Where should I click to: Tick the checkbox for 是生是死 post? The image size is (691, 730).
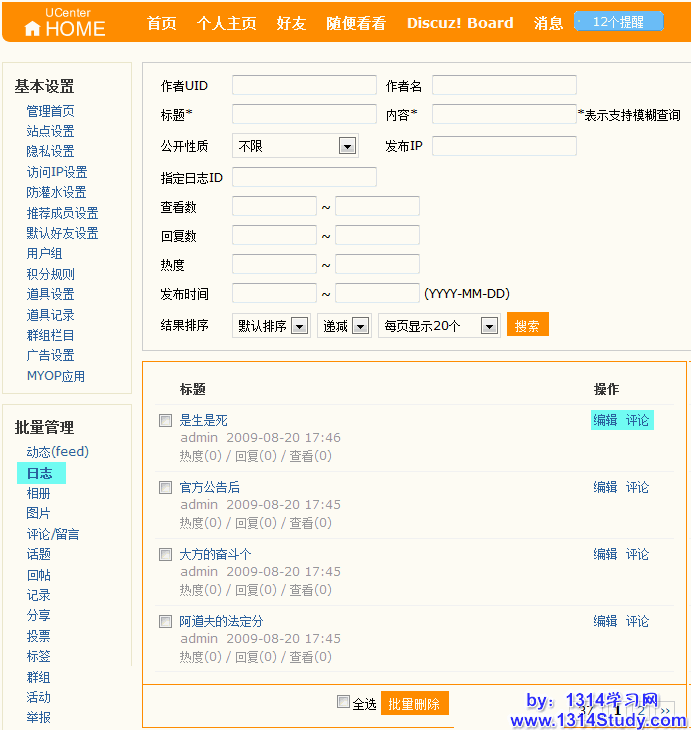[x=166, y=421]
